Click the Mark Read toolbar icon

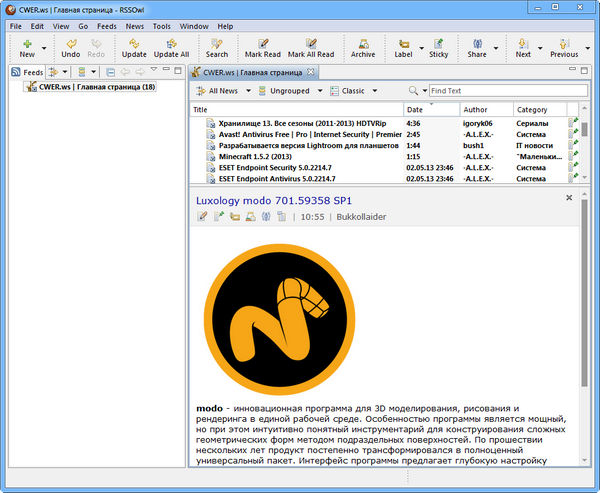262,48
